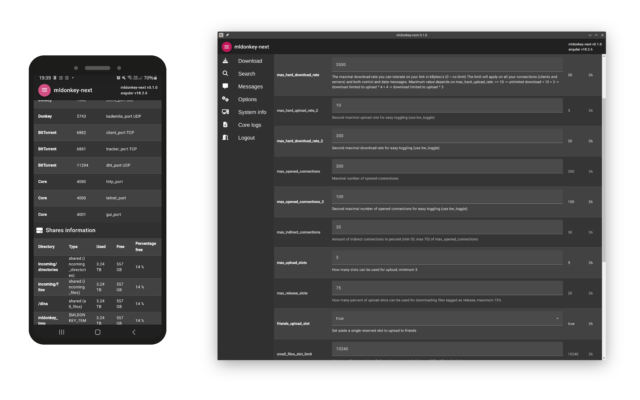The height and width of the screenshot is (400, 640).
Task: Click the Download icon in sidebar
Action: coord(226,61)
